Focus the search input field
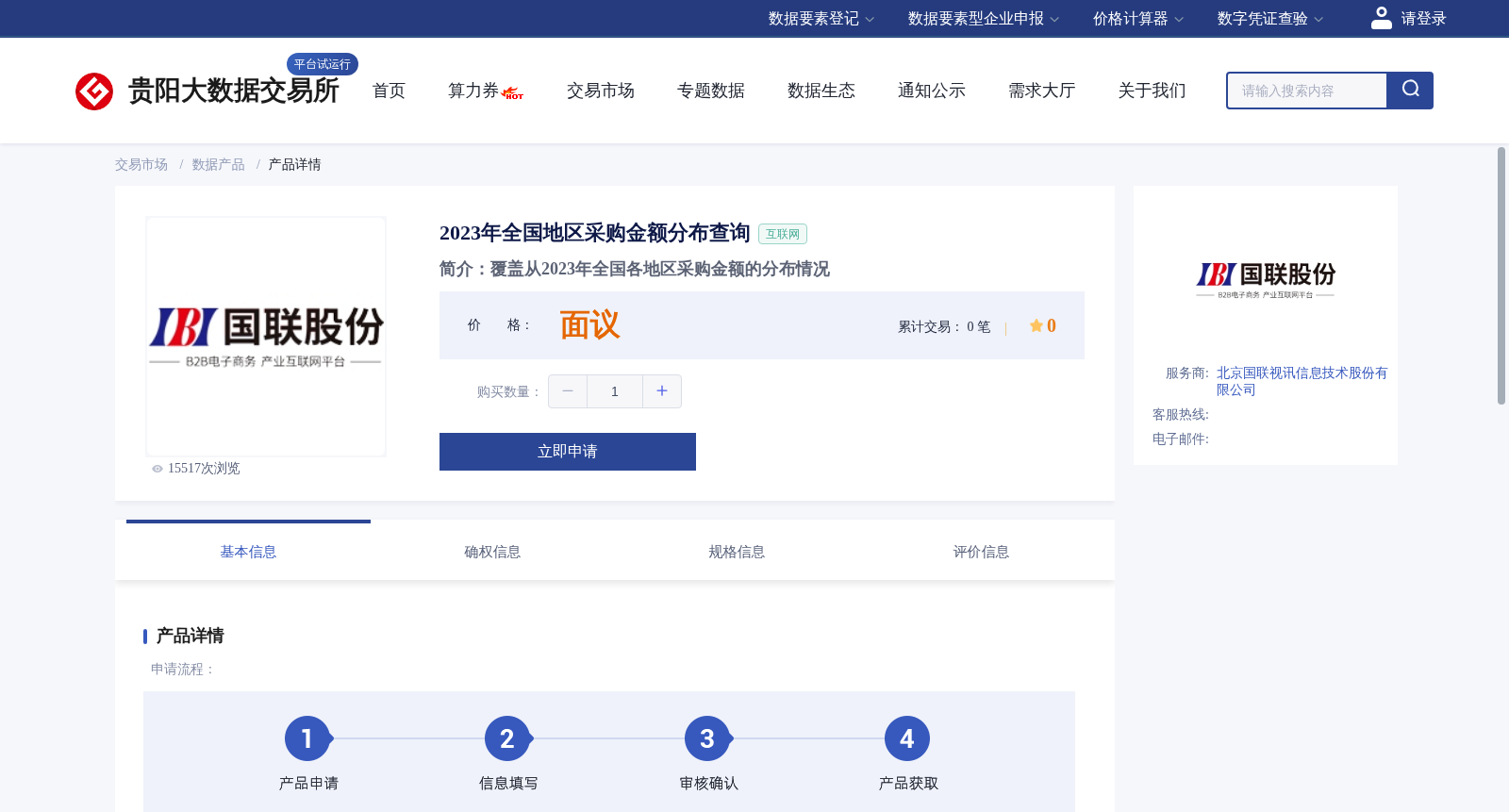Image resolution: width=1509 pixels, height=812 pixels. pos(1307,91)
